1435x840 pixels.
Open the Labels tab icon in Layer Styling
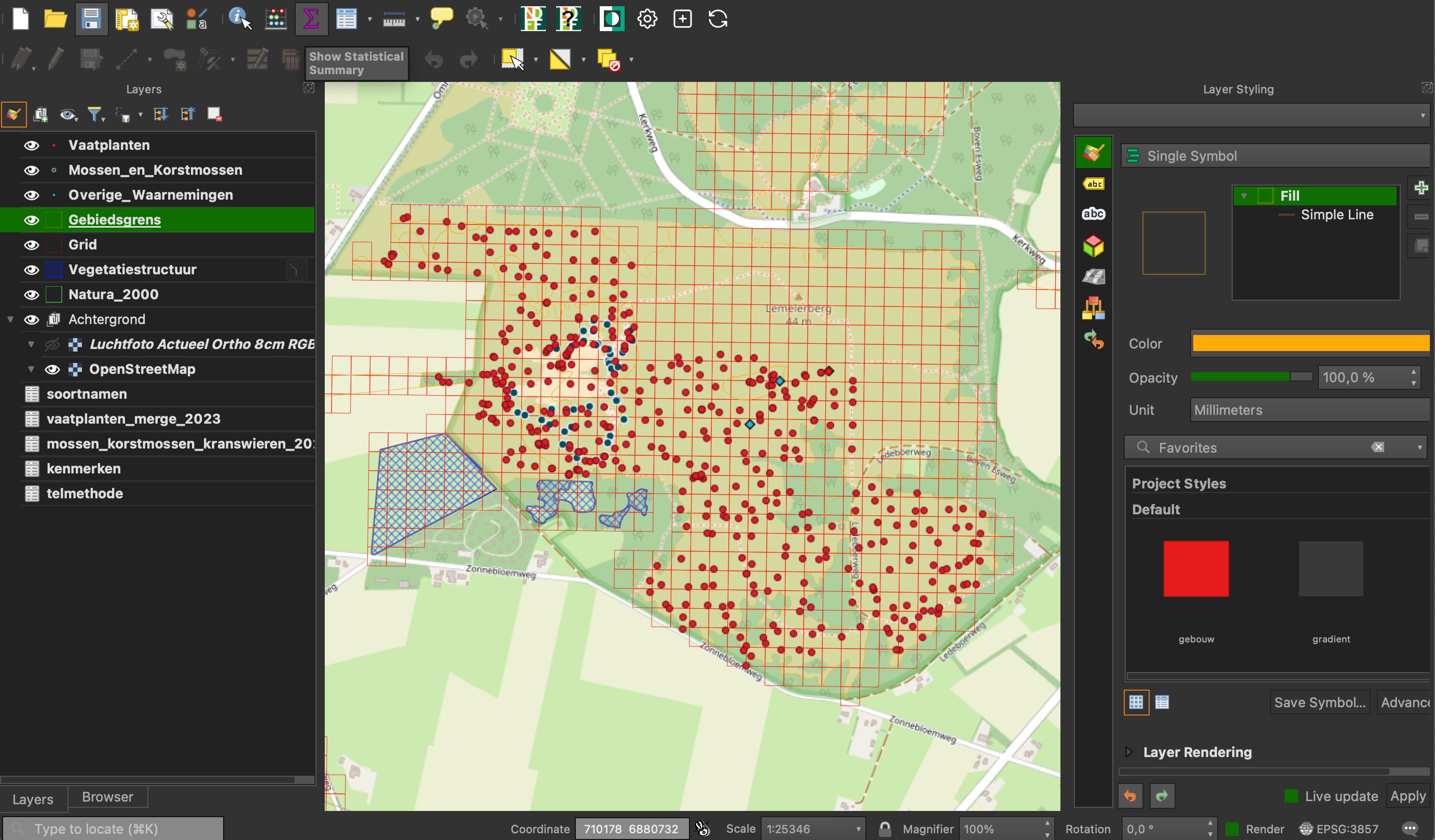1093,184
